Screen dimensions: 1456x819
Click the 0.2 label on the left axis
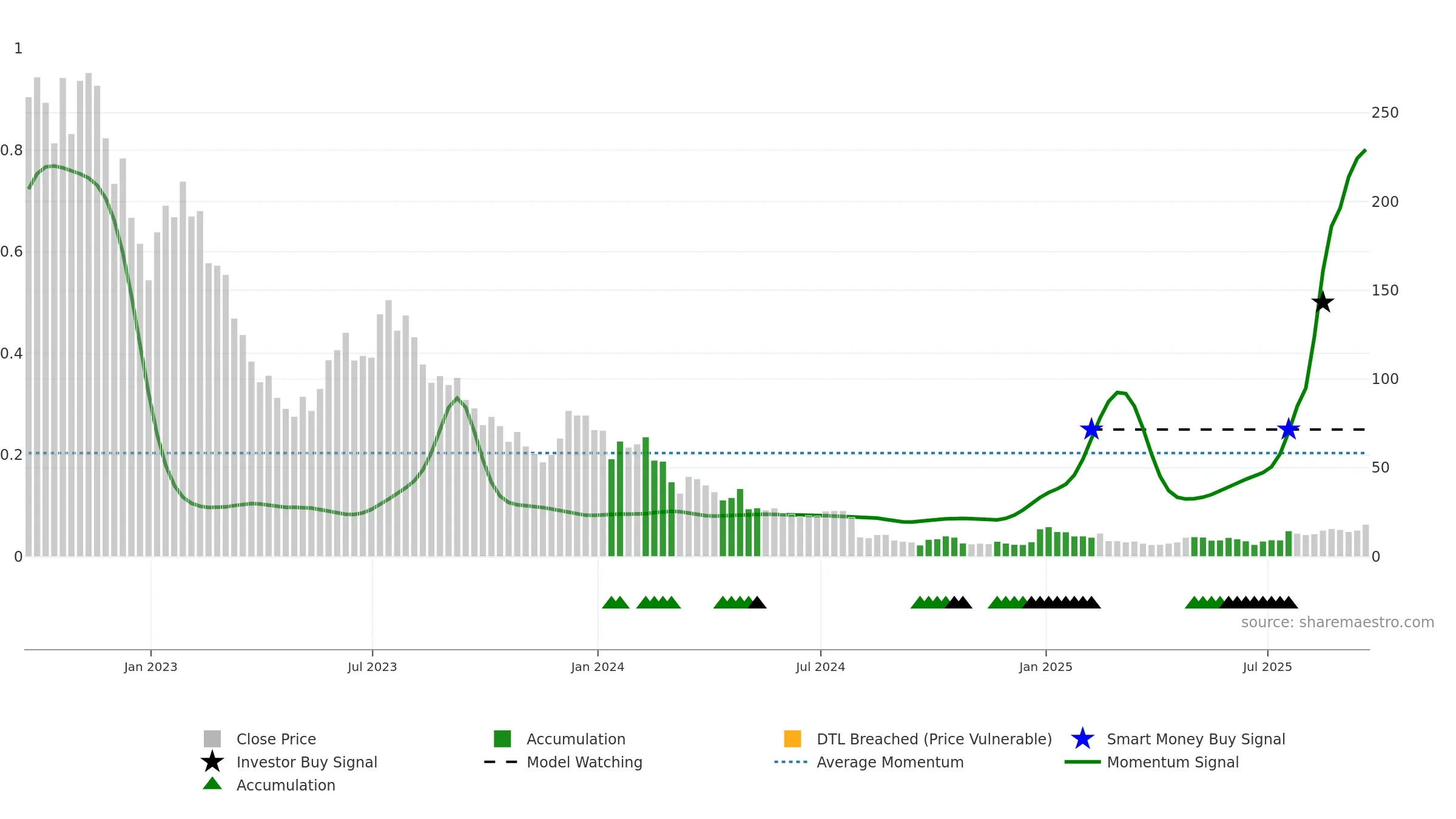(12, 455)
